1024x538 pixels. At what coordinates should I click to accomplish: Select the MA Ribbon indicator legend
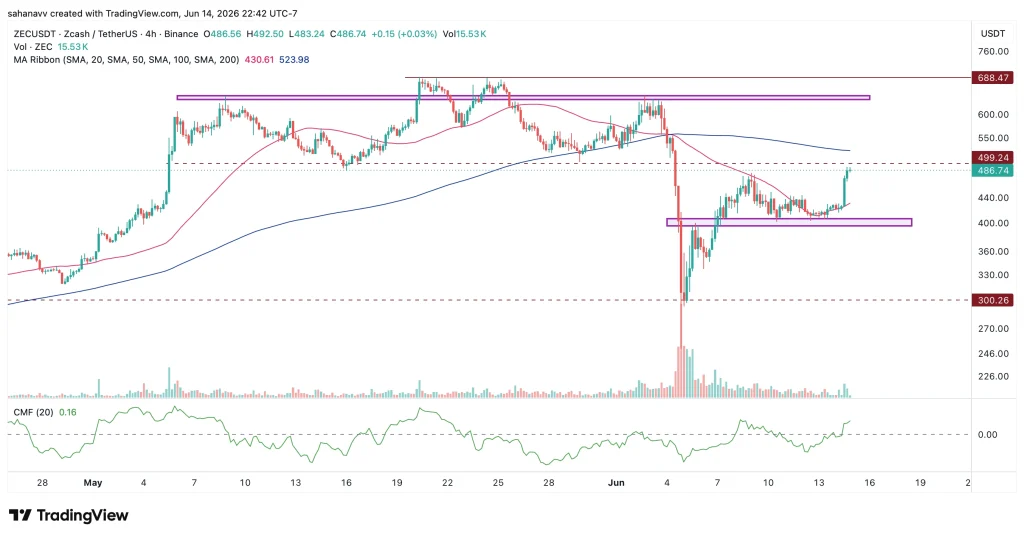pos(127,59)
